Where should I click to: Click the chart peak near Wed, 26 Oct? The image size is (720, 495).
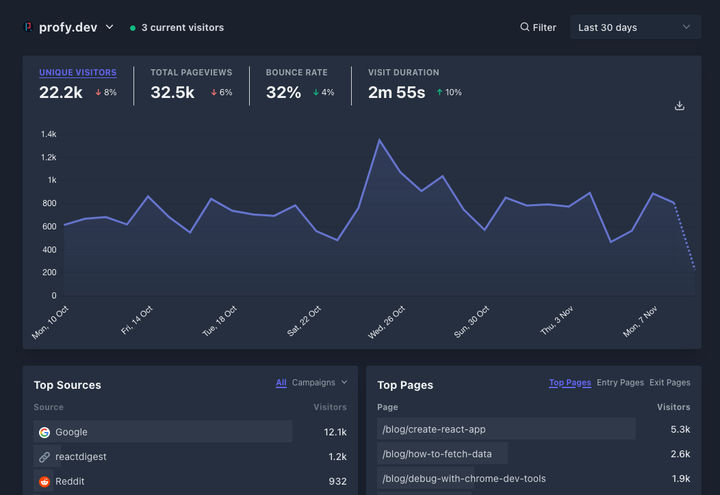pos(379,140)
